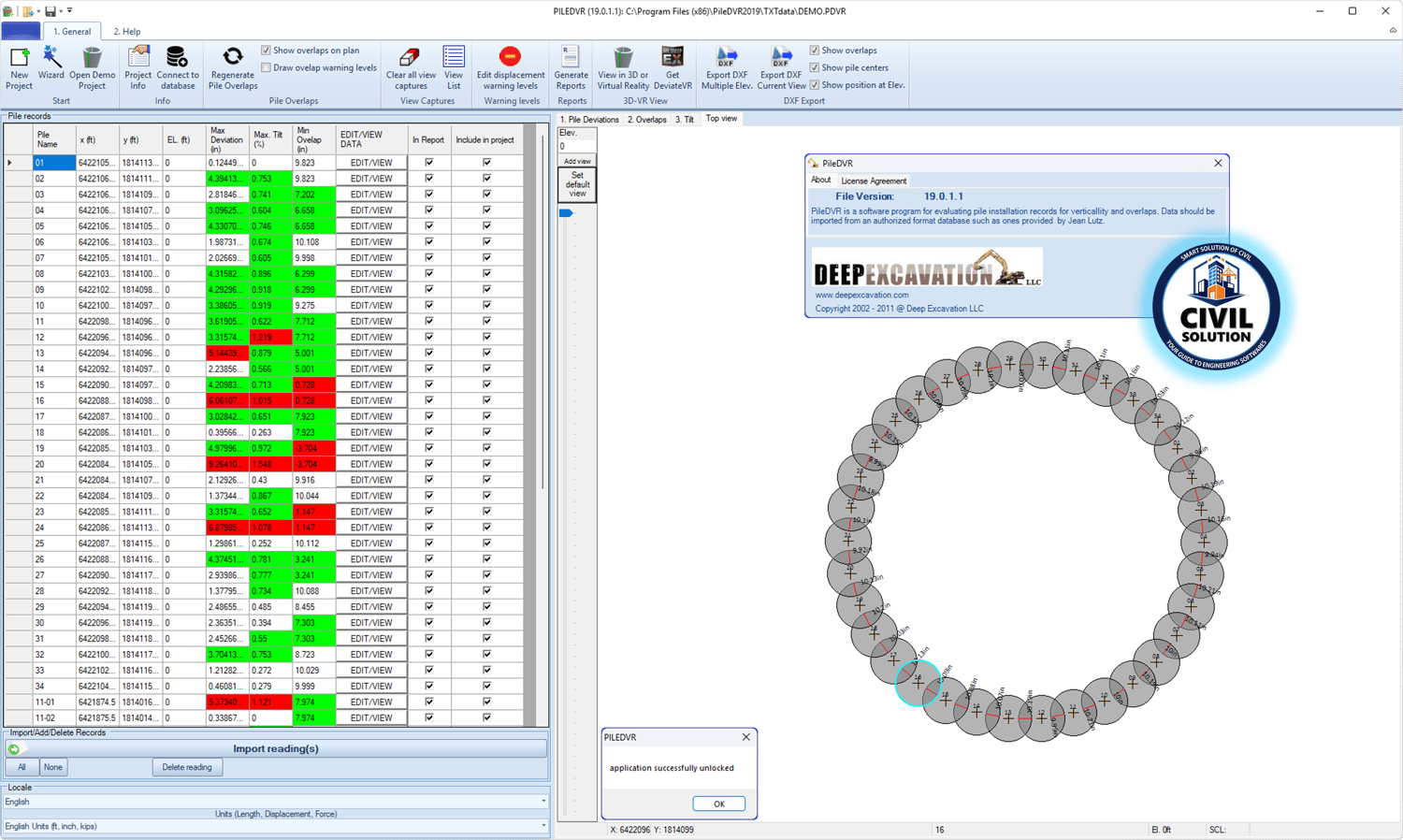
Task: Open Project Info
Action: (x=137, y=68)
